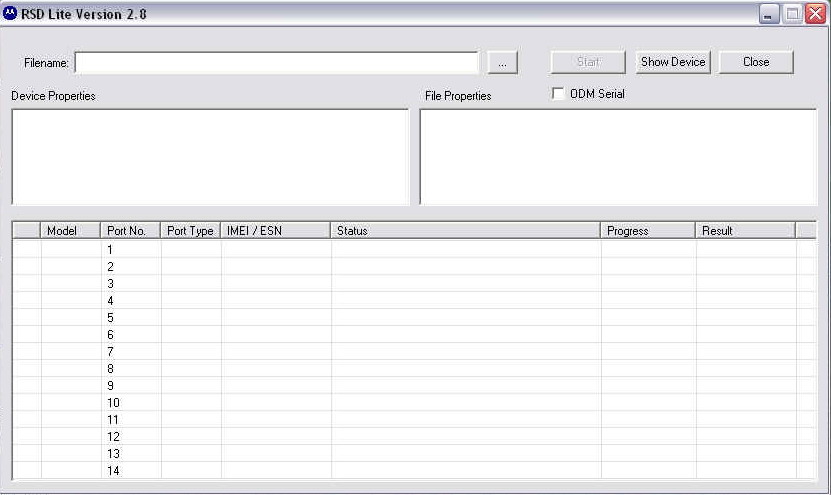Click the Status column header
Image resolution: width=831 pixels, height=495 pixels.
click(465, 231)
